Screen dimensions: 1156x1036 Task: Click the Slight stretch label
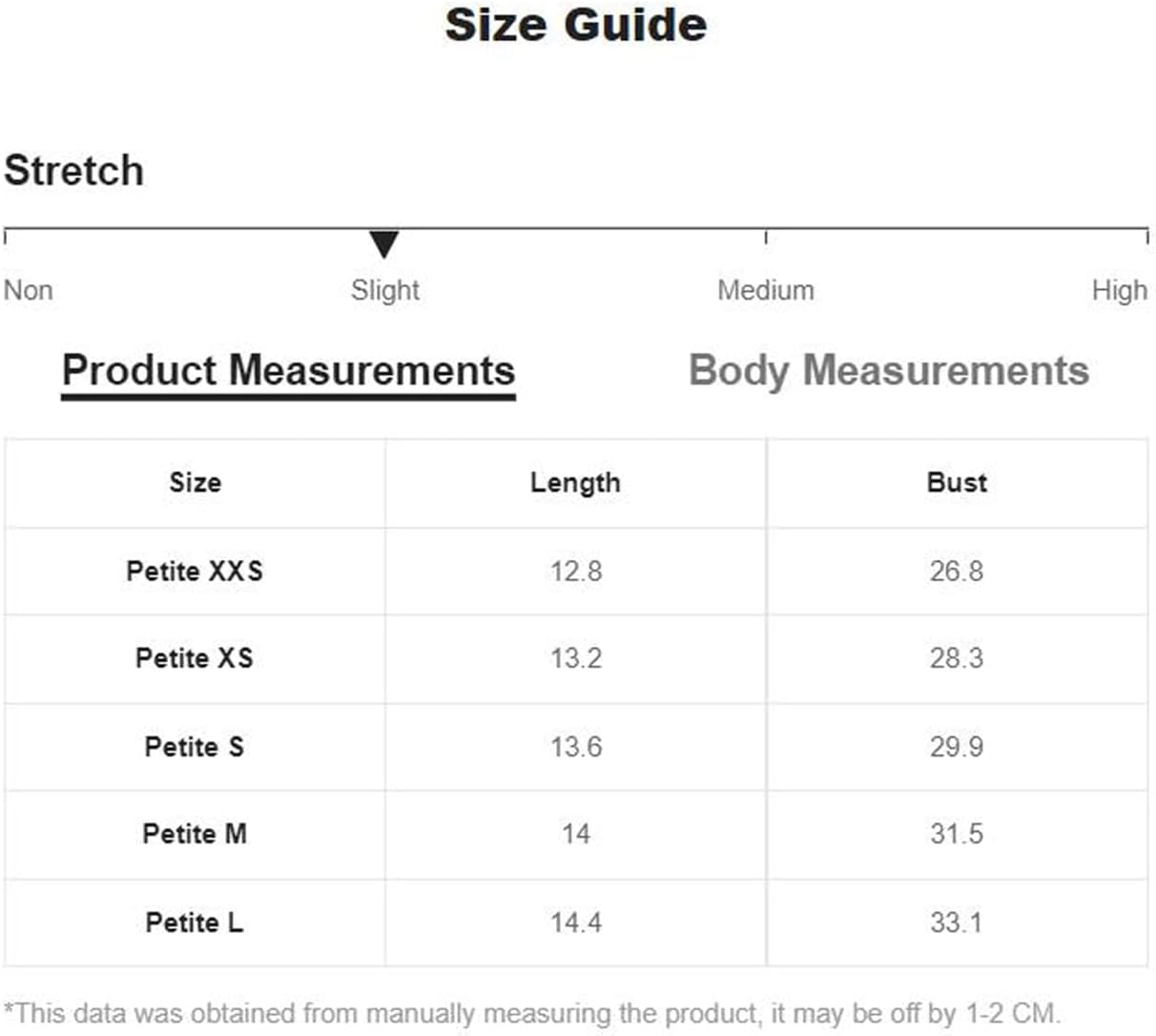384,290
